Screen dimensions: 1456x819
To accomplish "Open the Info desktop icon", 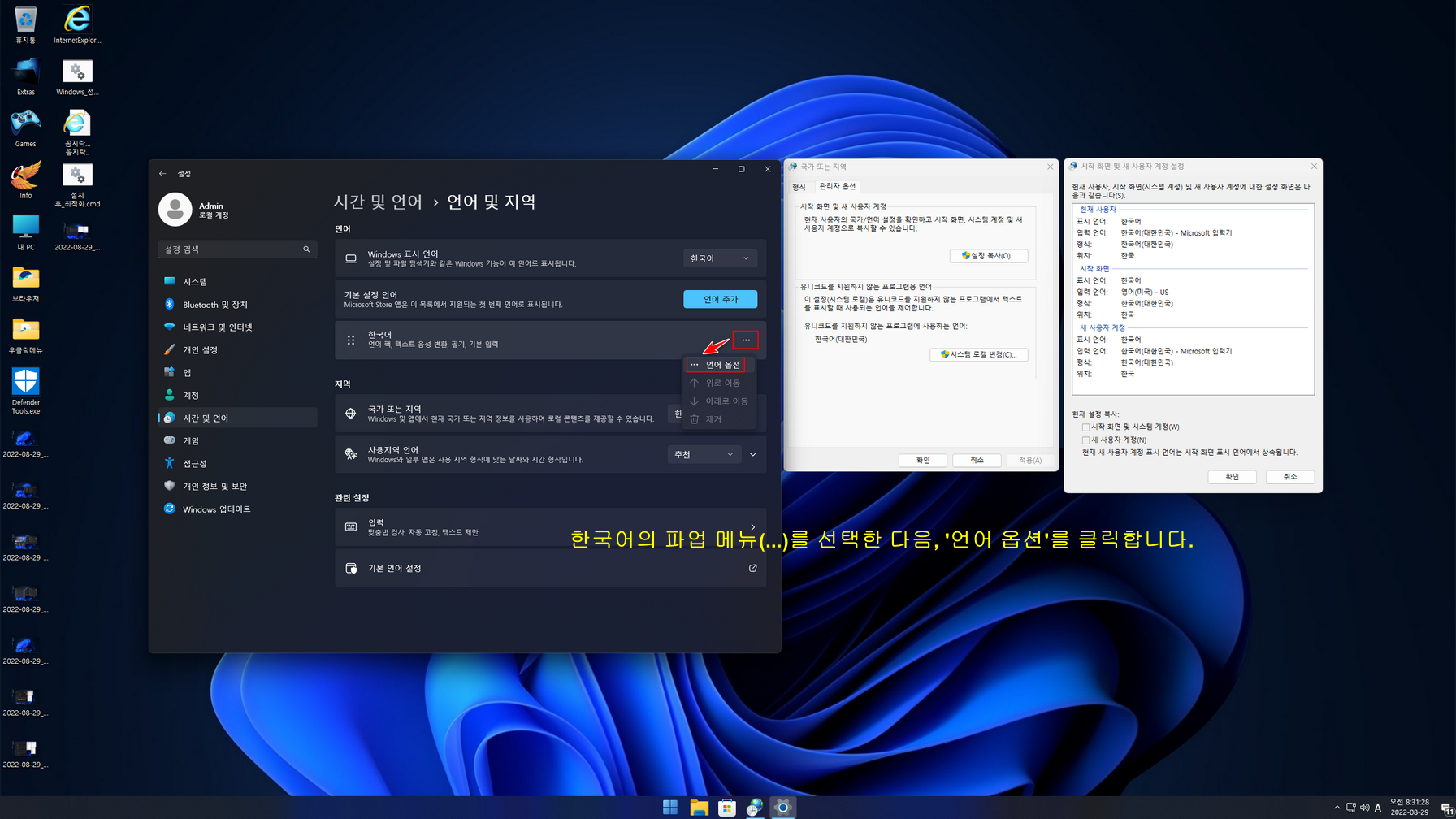I will pyautogui.click(x=25, y=180).
